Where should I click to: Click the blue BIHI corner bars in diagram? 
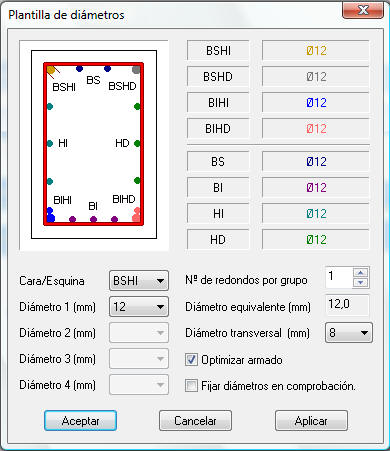tap(50, 215)
